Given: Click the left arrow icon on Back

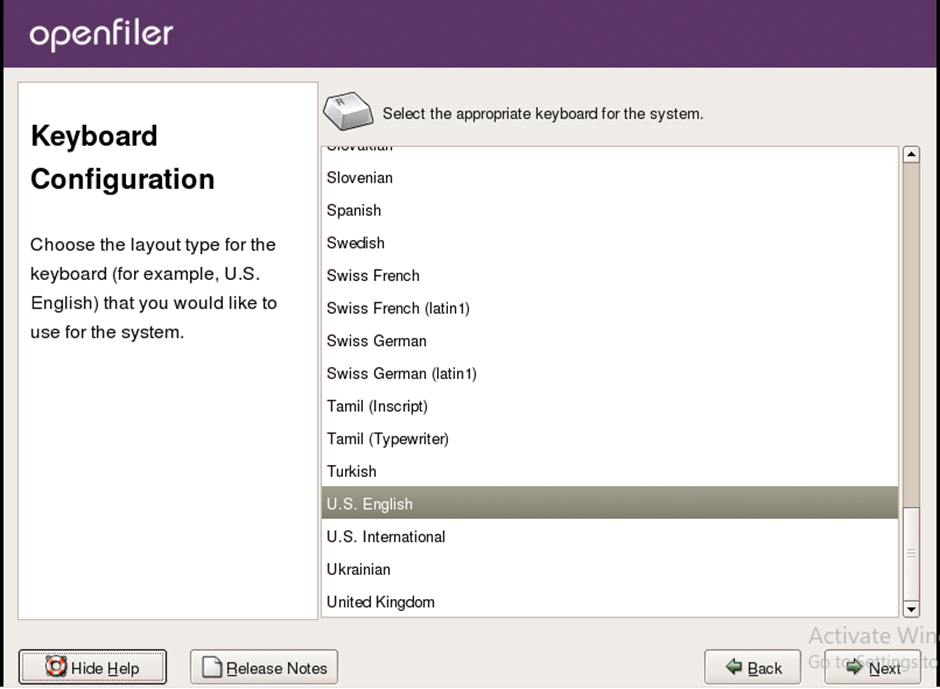Looking at the screenshot, I should click(x=734, y=666).
